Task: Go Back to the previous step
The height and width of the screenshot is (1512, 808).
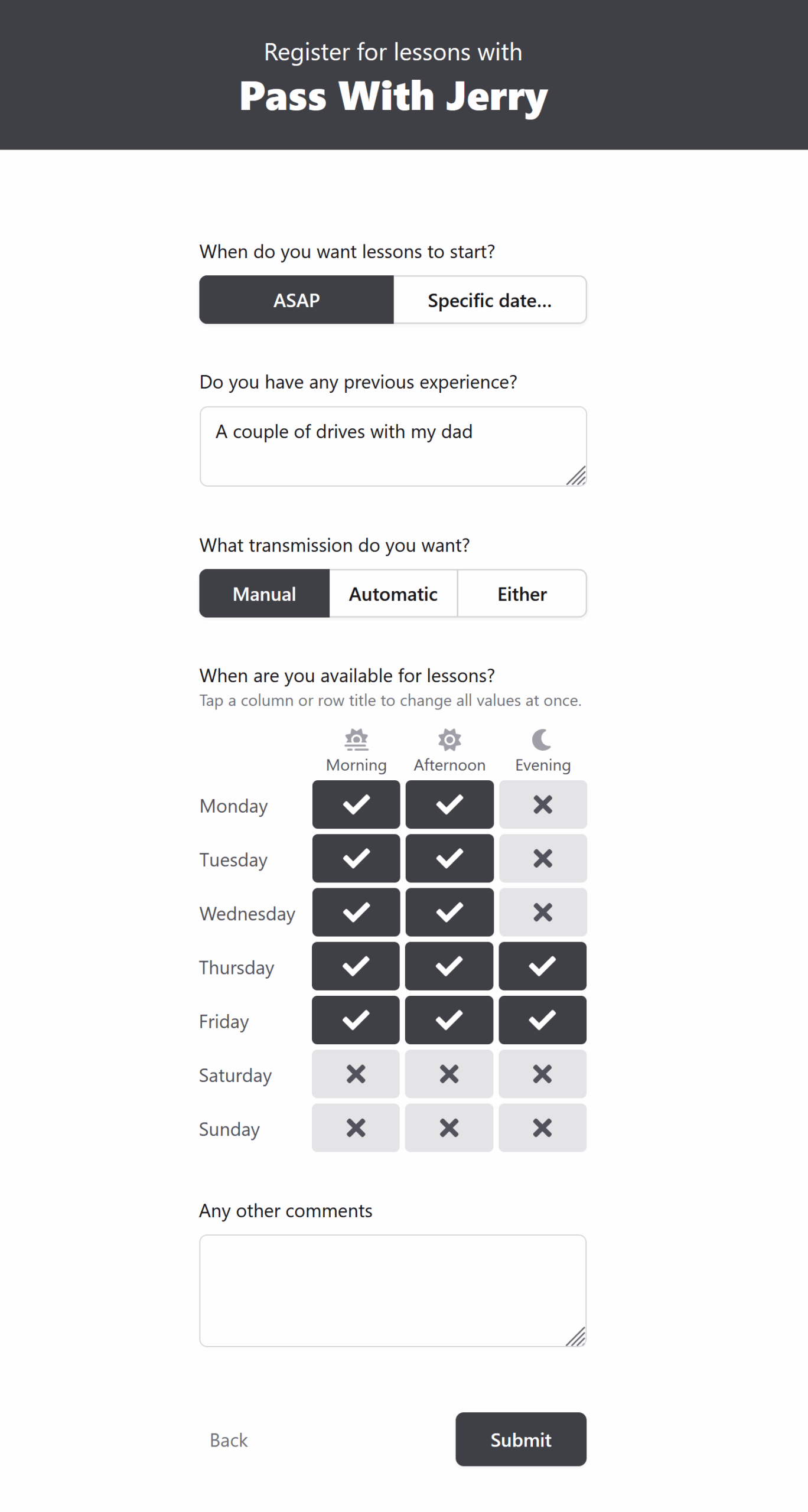Action: 229,1440
